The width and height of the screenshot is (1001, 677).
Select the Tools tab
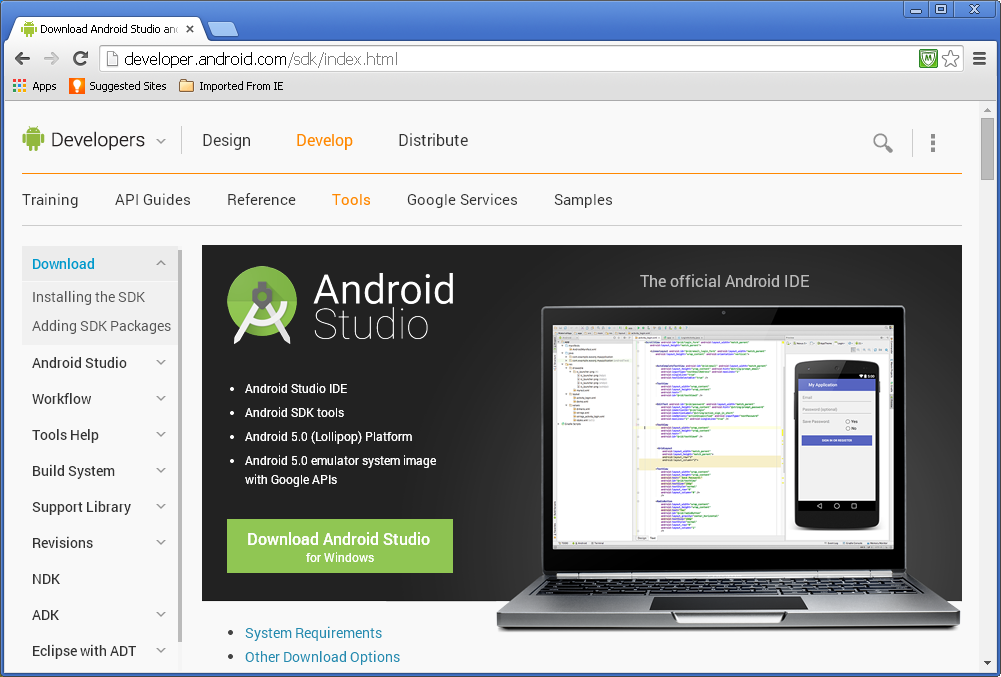[x=351, y=200]
